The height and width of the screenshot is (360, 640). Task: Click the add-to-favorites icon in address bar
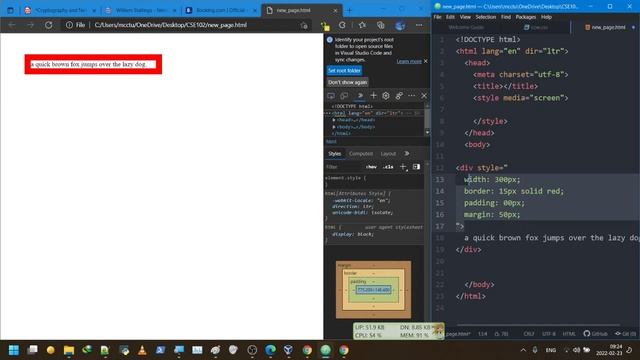coord(304,25)
